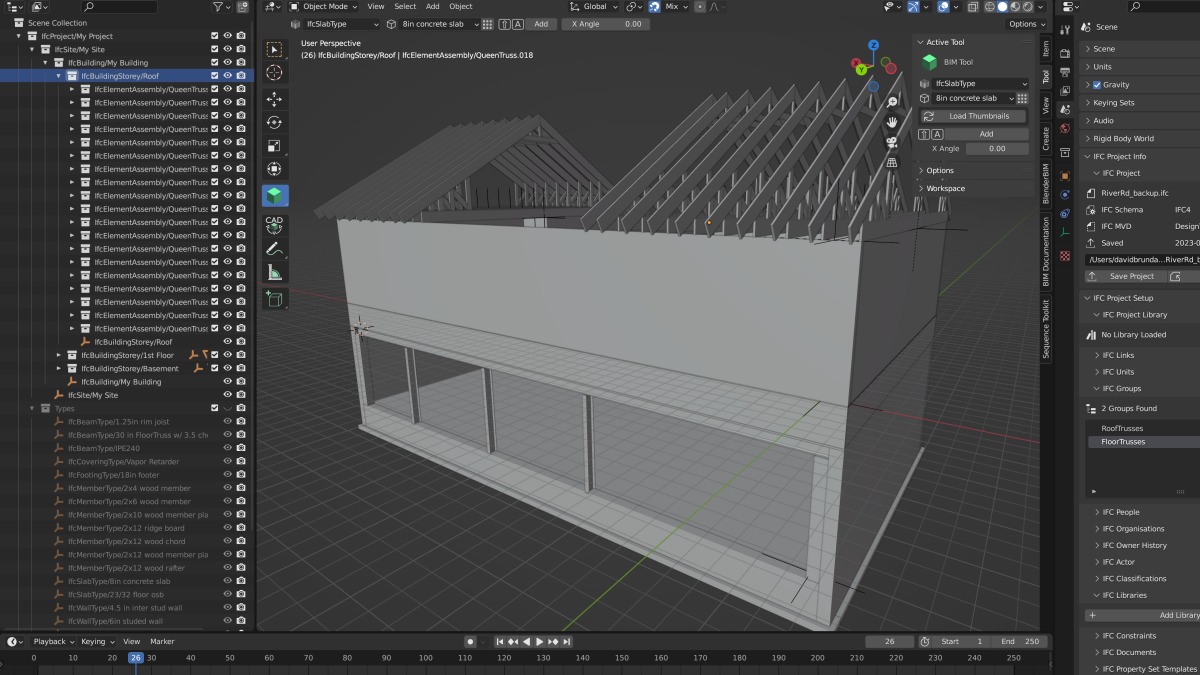
Task: Uncheck IfcProject/My Project collection checkbox
Action: tap(214, 36)
